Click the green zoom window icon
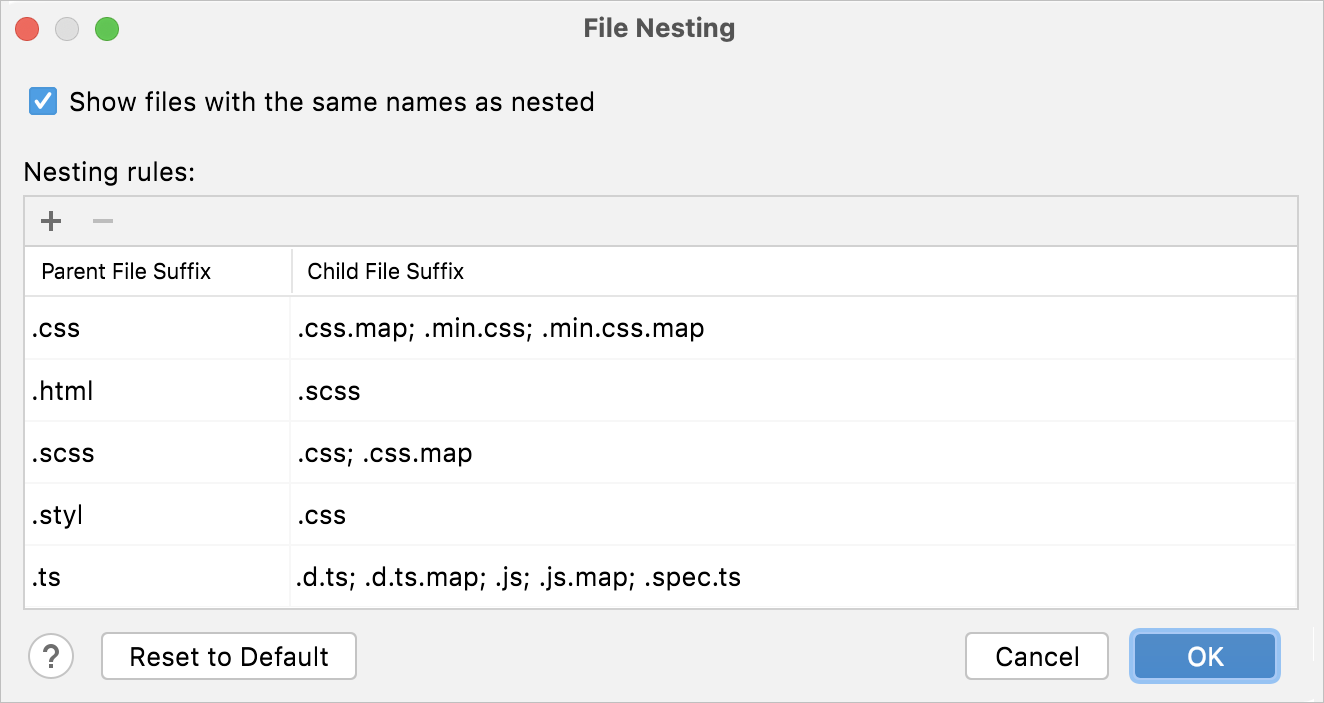This screenshot has height=703, width=1324. point(107,29)
